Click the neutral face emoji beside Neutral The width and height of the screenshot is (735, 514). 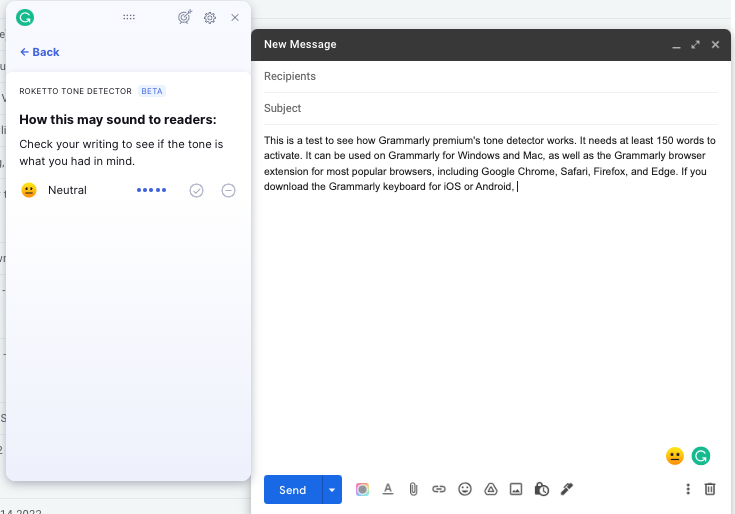tap(29, 190)
